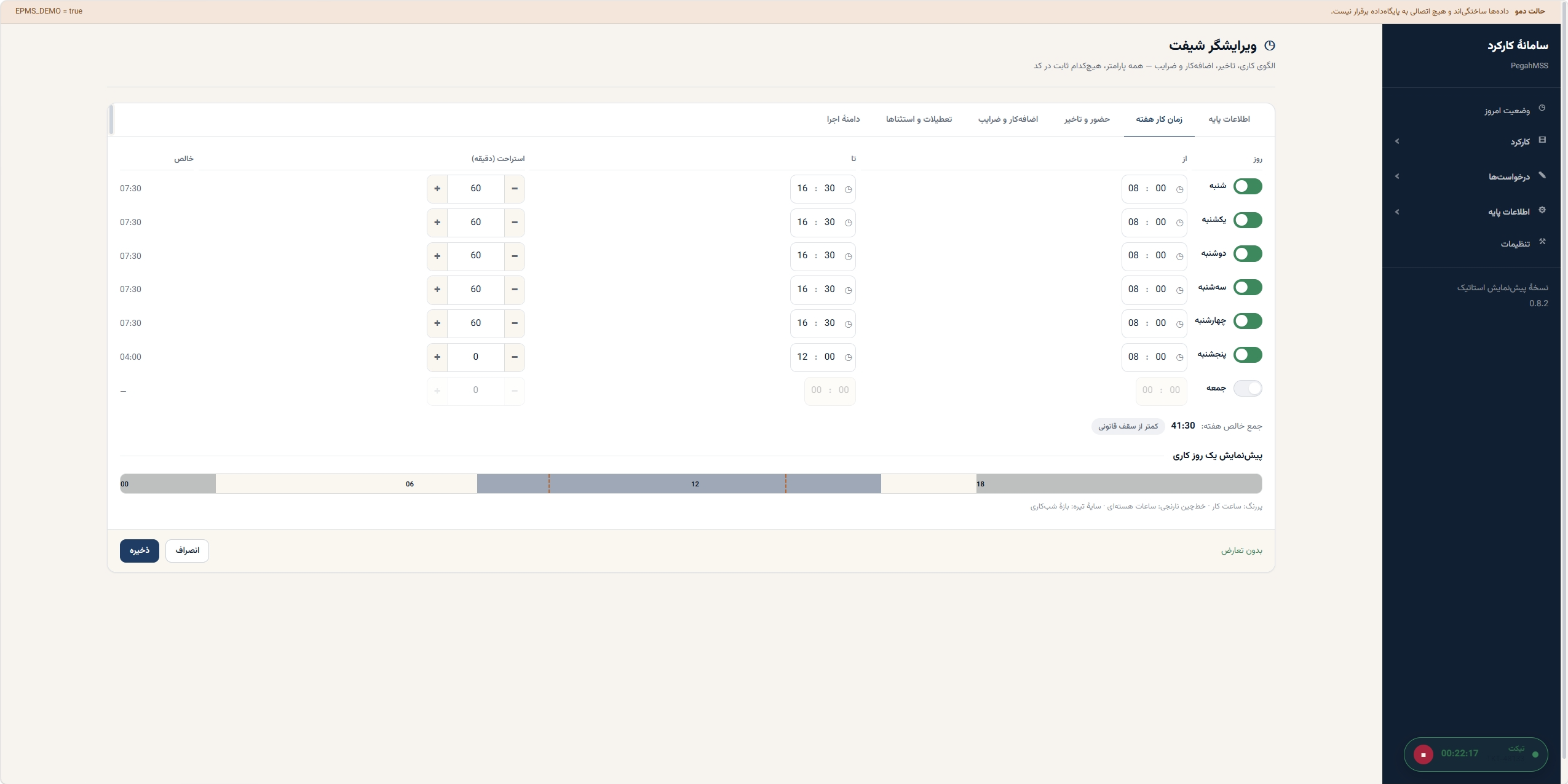Click the چهارشنبه start time field
Screen dimensions: 1568x784
(x=1154, y=323)
